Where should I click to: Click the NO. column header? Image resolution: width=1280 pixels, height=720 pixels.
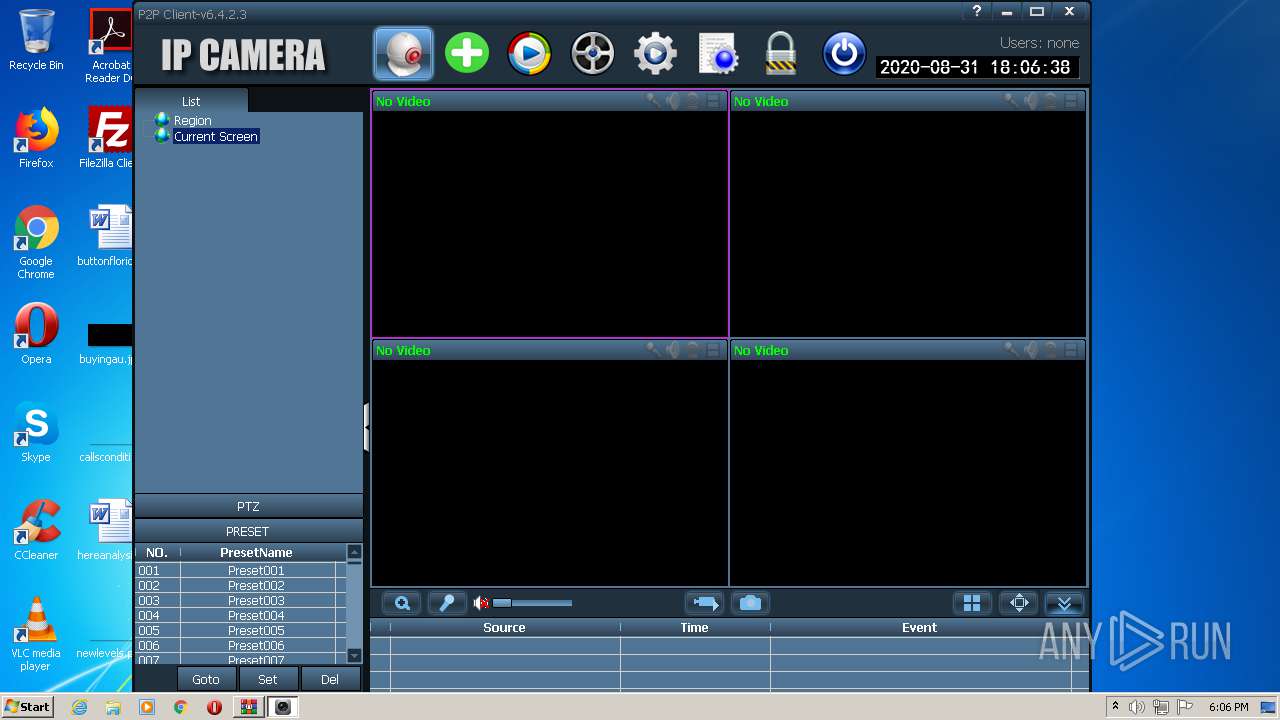(x=157, y=553)
